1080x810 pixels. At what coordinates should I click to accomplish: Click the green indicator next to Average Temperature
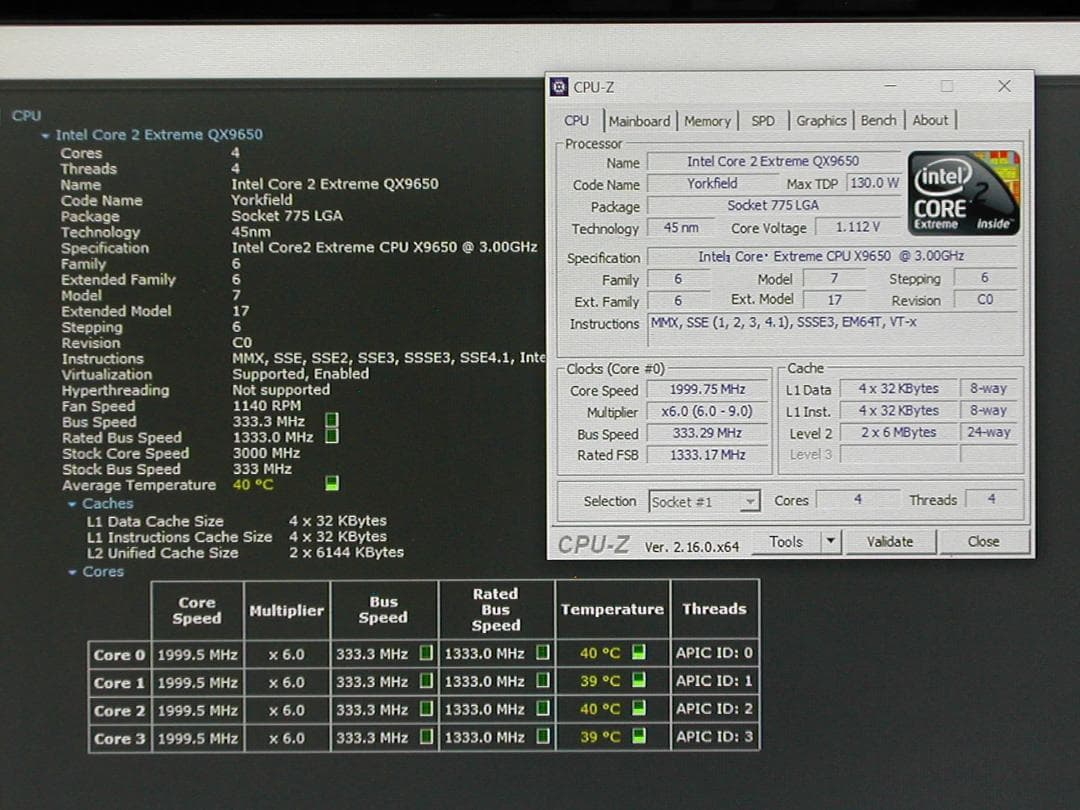pyautogui.click(x=330, y=484)
